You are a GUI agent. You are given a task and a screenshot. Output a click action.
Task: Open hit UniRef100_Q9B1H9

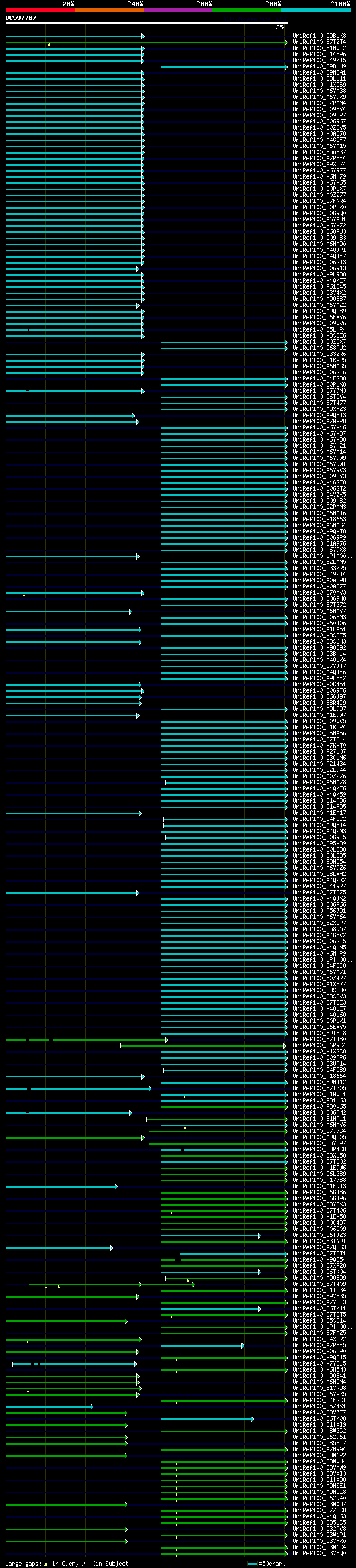pos(319,66)
